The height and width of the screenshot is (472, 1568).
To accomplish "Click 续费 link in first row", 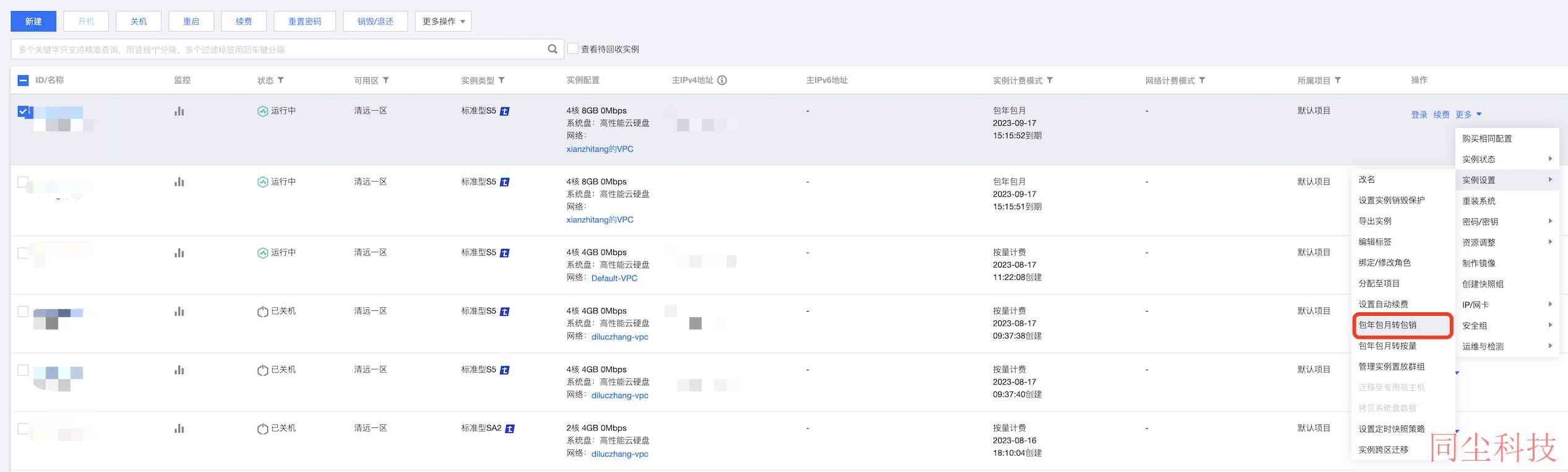I will [x=1441, y=115].
